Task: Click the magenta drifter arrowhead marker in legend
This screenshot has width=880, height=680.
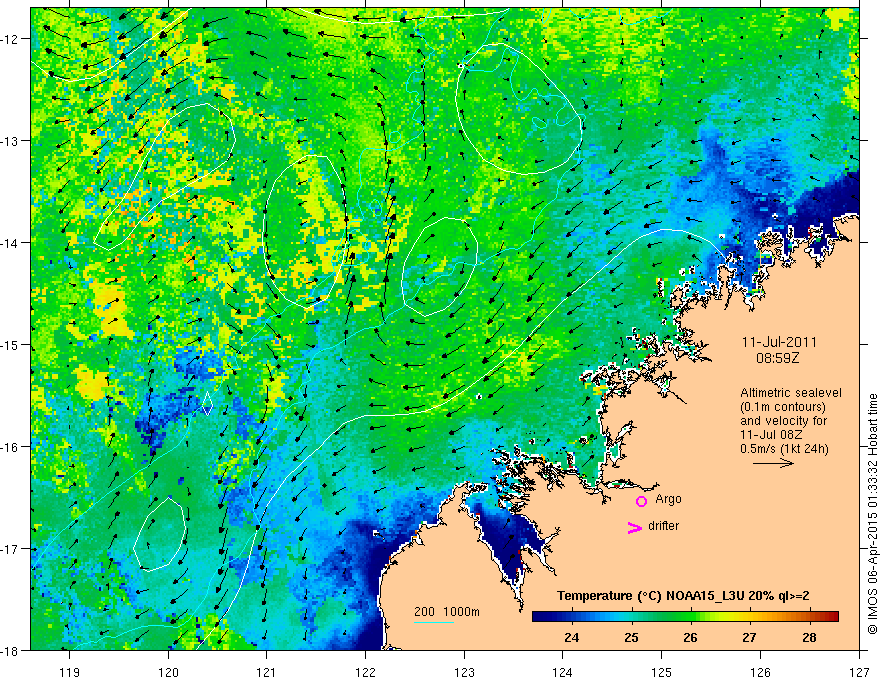Action: [635, 527]
